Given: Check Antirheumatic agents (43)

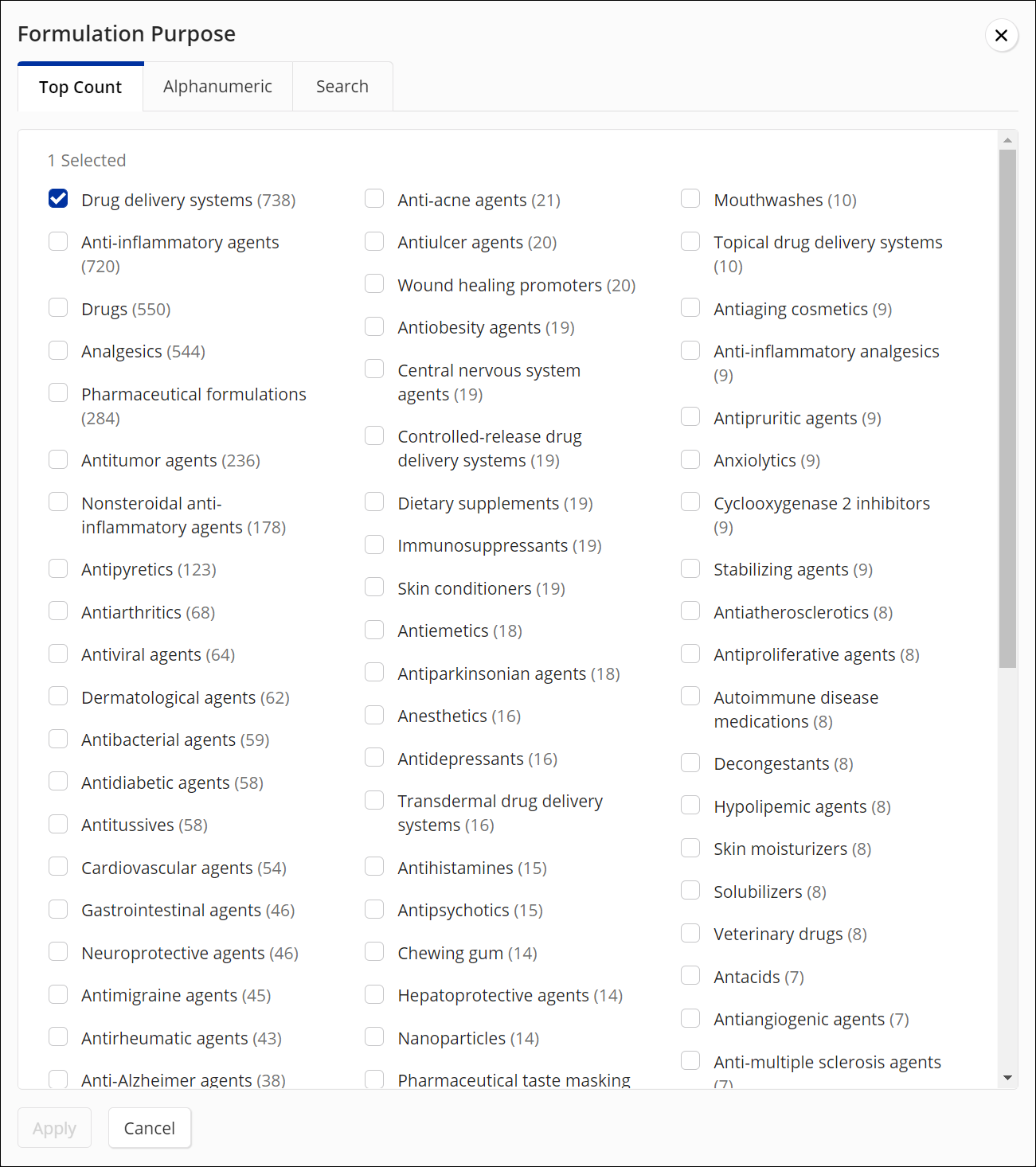Looking at the screenshot, I should 58,1036.
